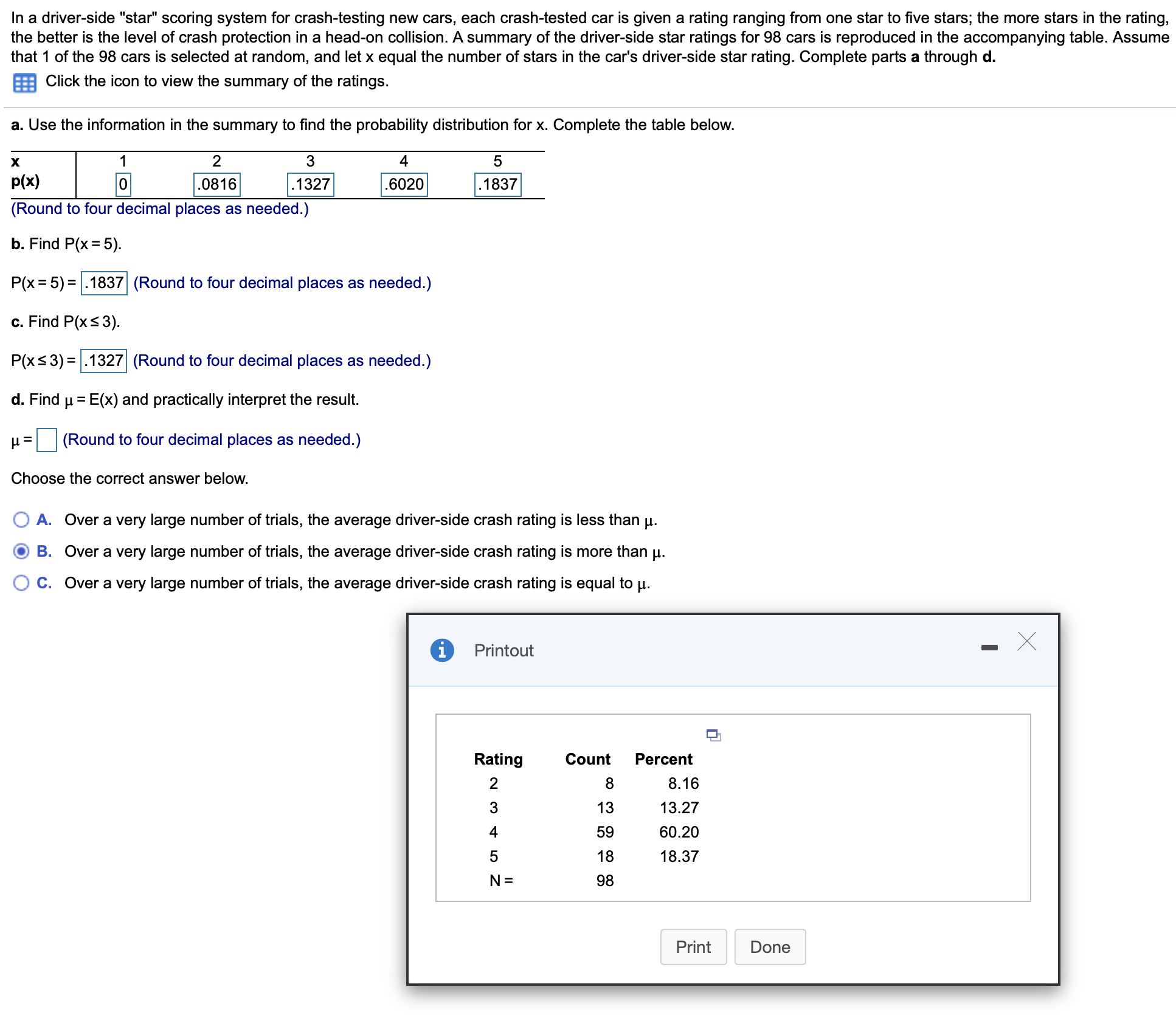The width and height of the screenshot is (1176, 1015).
Task: Click the p(x) box showing .1327 for x=3
Action: tap(310, 184)
